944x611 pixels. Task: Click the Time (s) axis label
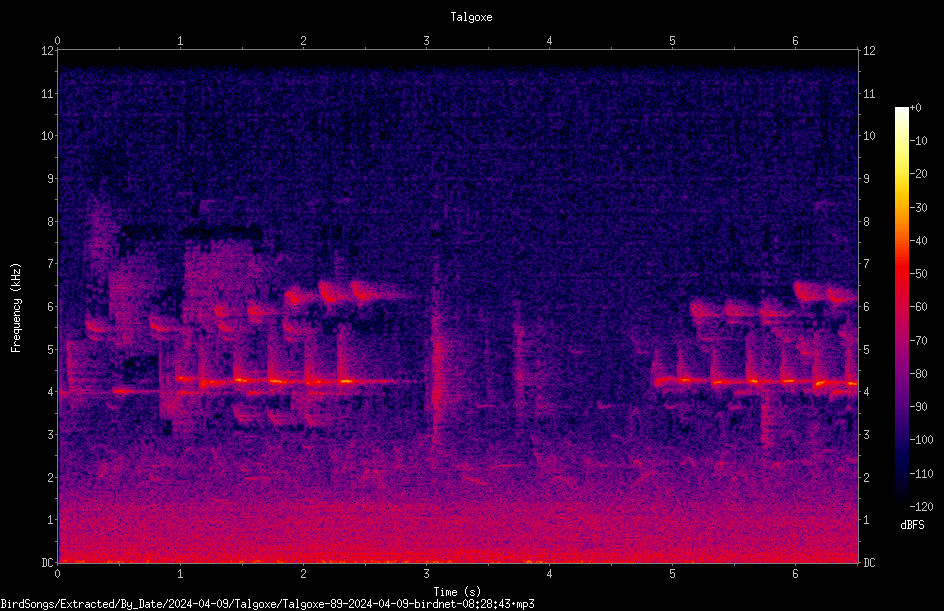point(457,592)
